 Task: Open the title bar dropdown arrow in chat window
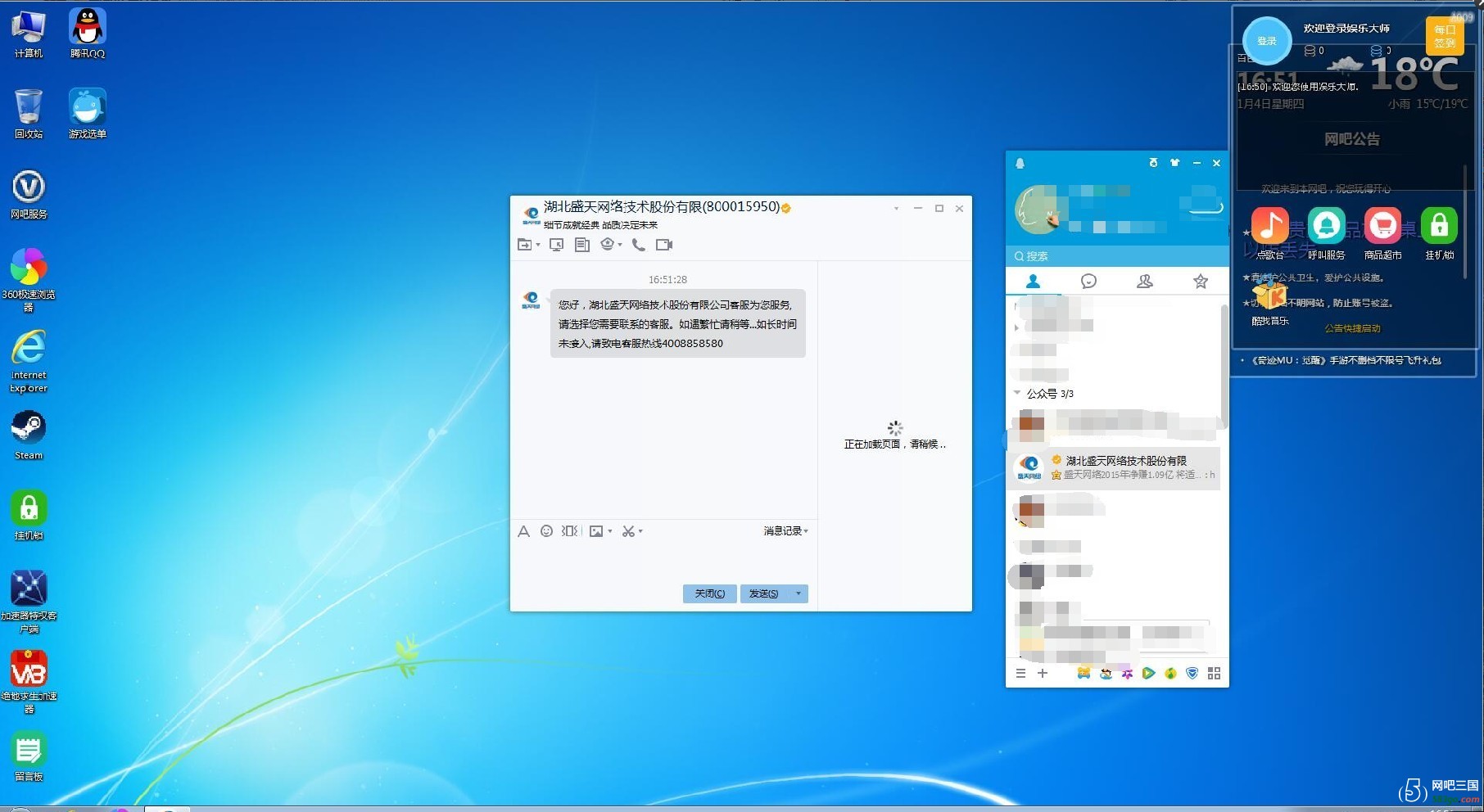896,209
